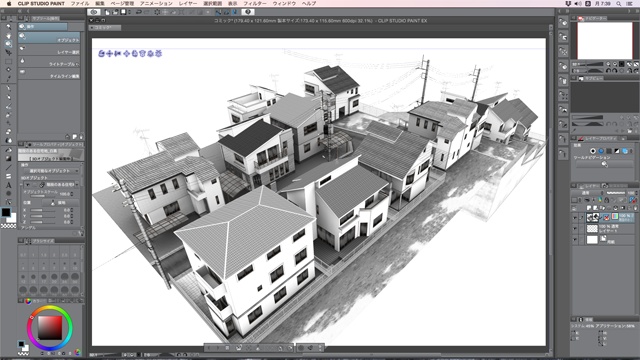Click the Open file icon
The width and height of the screenshot is (640, 360).
(115, 12)
